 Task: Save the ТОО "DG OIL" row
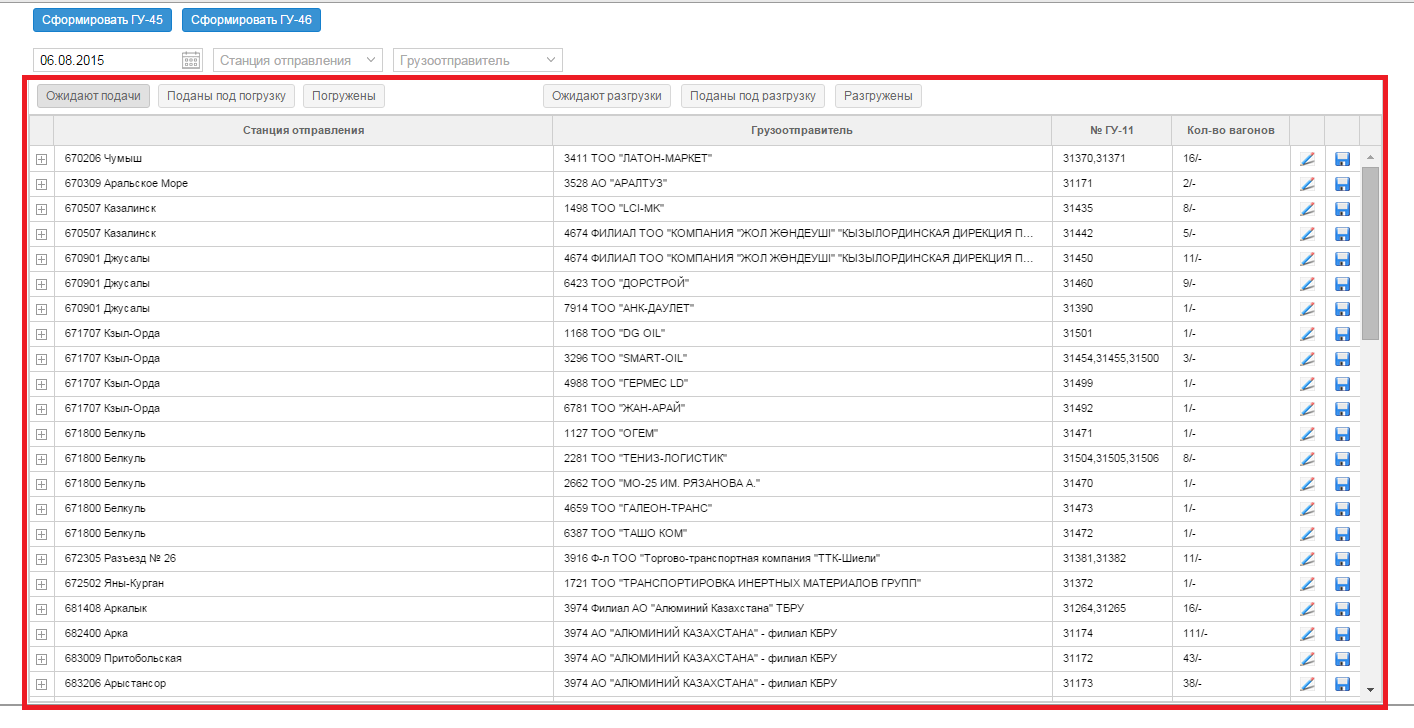pyautogui.click(x=1342, y=333)
